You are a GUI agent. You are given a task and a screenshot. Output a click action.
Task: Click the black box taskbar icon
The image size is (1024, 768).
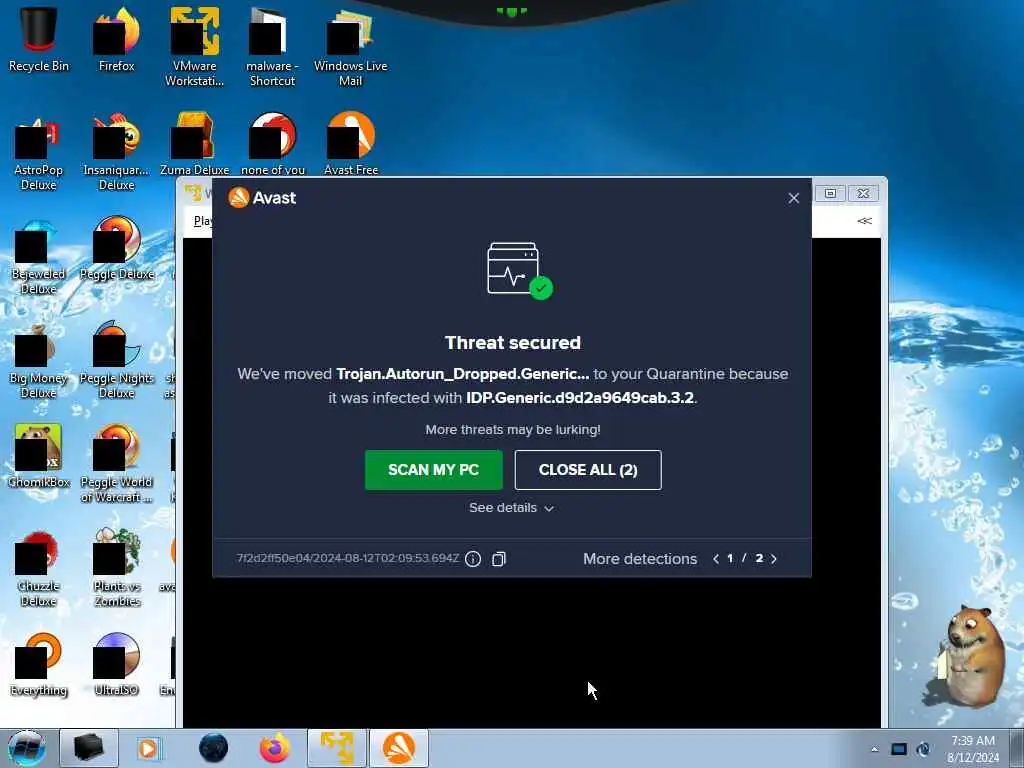89,748
